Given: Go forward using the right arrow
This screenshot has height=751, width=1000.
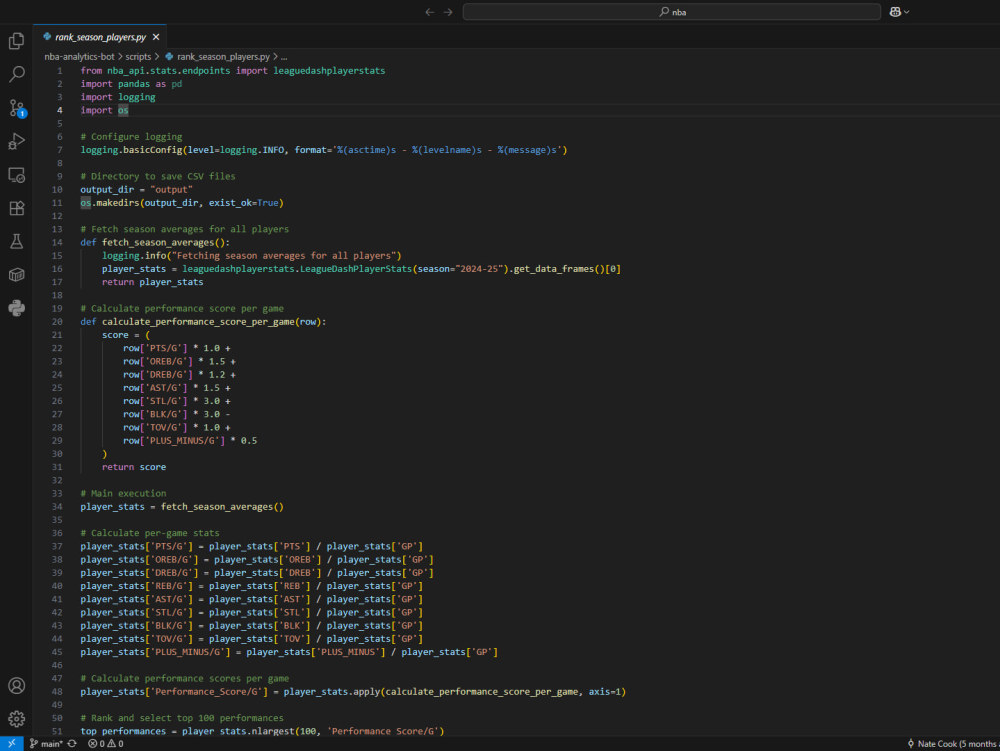Looking at the screenshot, I should [448, 12].
